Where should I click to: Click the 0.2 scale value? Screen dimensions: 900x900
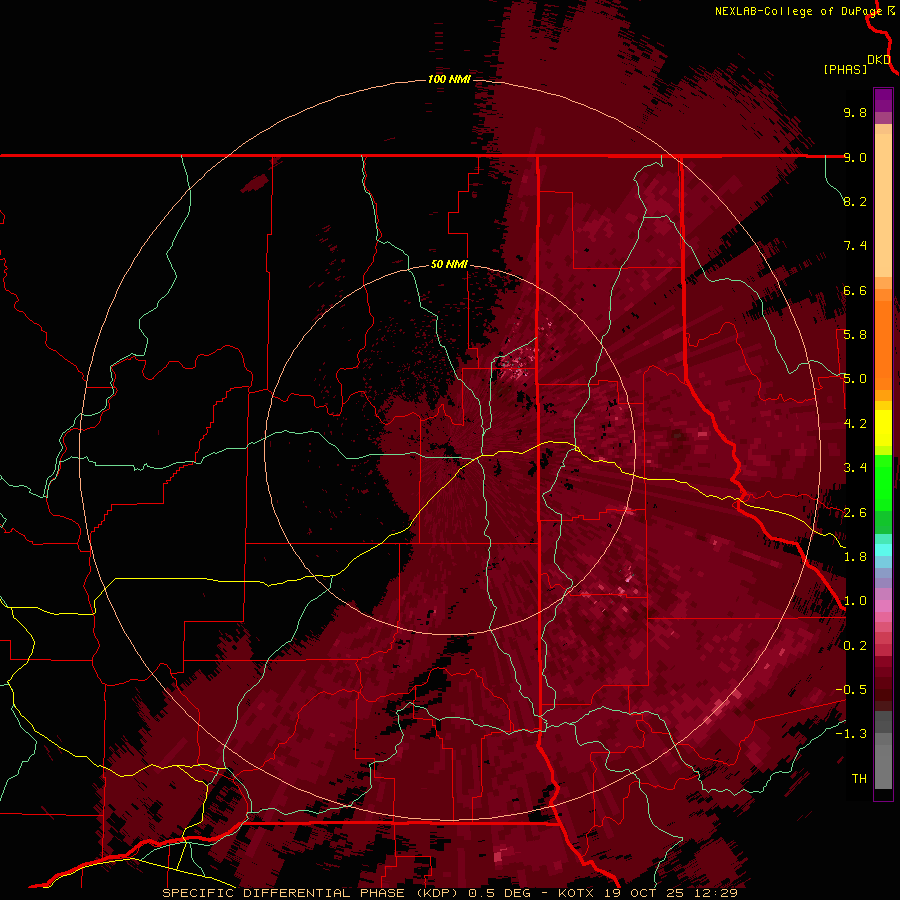(x=855, y=646)
